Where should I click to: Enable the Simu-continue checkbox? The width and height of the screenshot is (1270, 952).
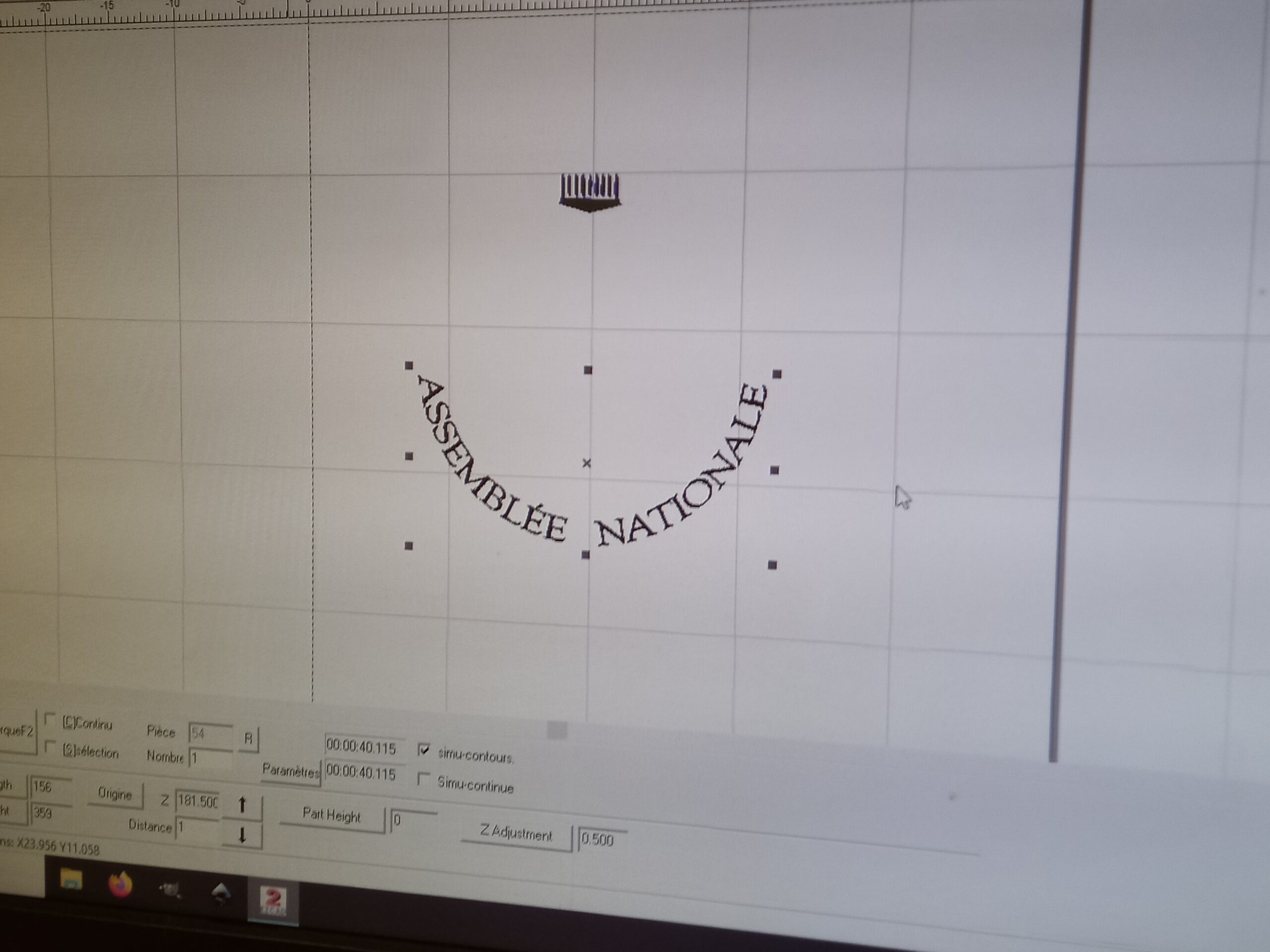point(424,779)
